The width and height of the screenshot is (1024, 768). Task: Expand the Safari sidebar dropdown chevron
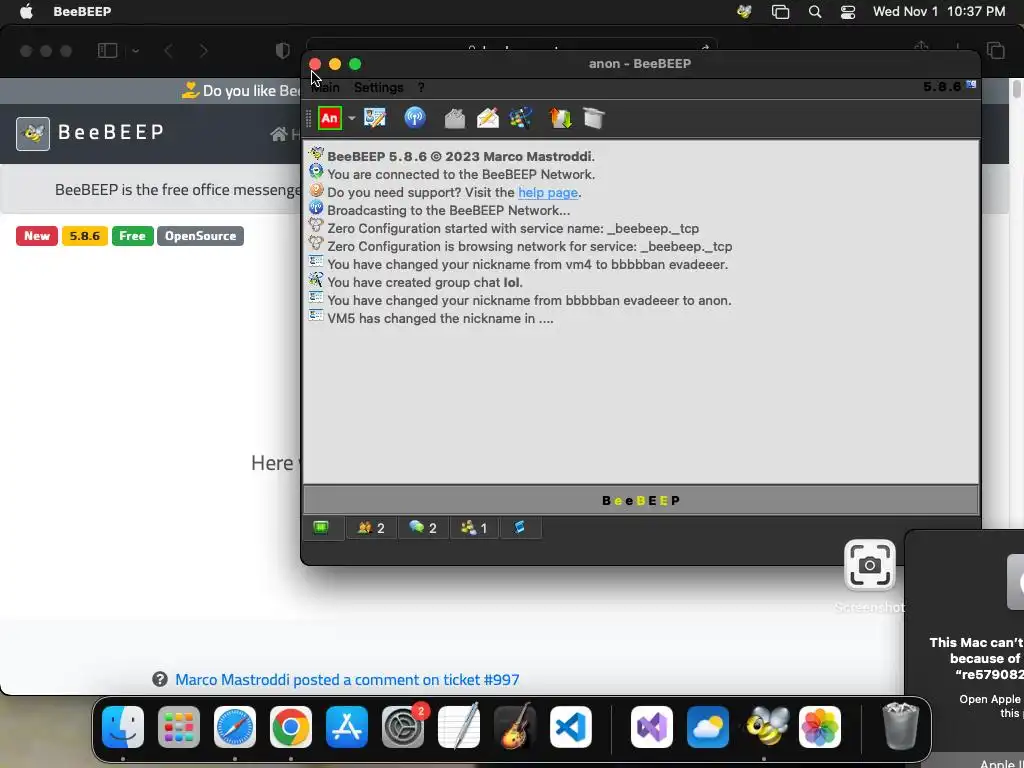tap(135, 51)
